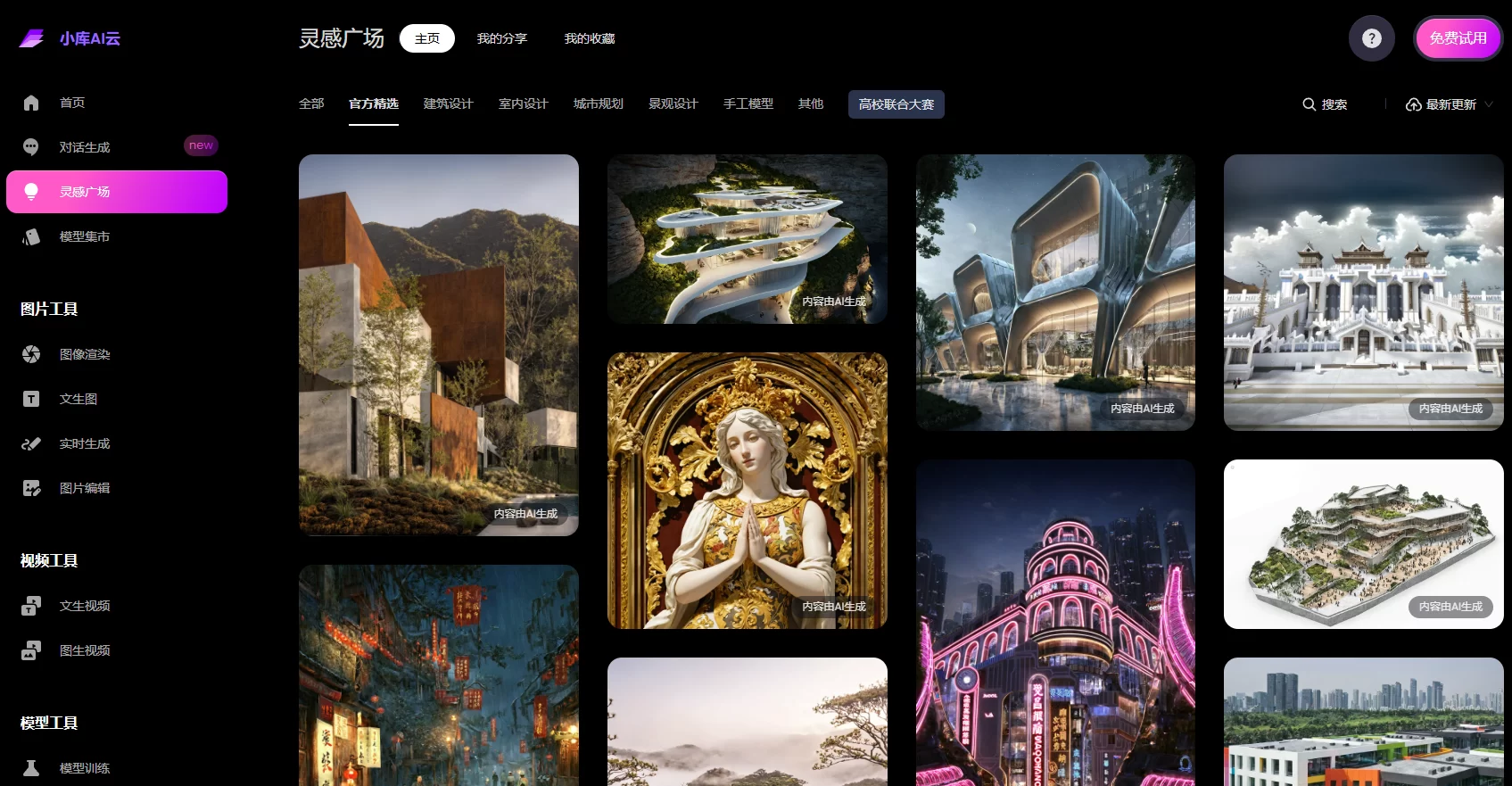
Task: Open 对话生成 chat bubble icon
Action: [31, 147]
